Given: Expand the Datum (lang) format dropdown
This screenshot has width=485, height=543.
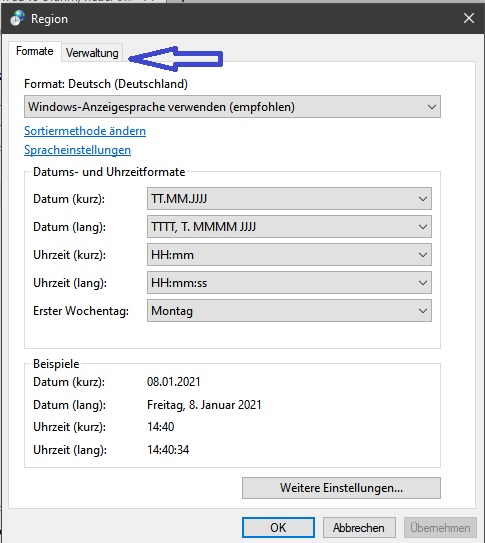Looking at the screenshot, I should coord(289,227).
